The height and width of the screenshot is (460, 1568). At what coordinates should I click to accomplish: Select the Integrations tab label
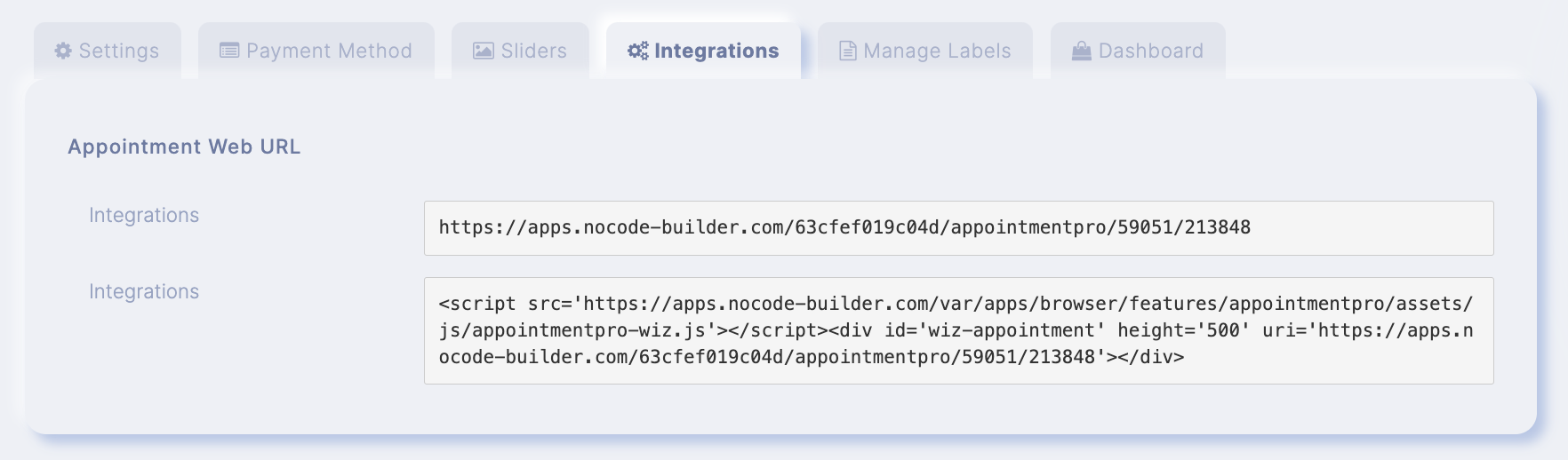pyautogui.click(x=716, y=51)
